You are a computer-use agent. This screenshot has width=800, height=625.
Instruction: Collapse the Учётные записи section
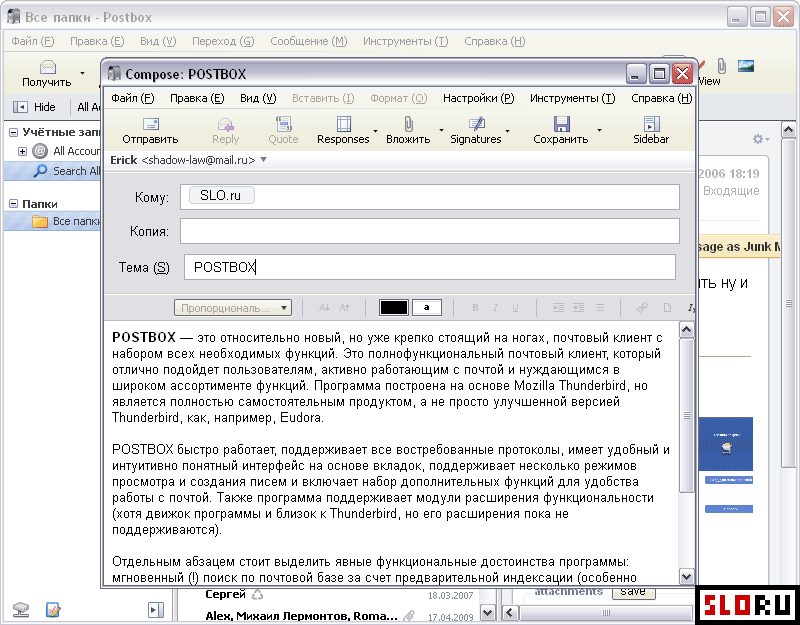coord(14,133)
